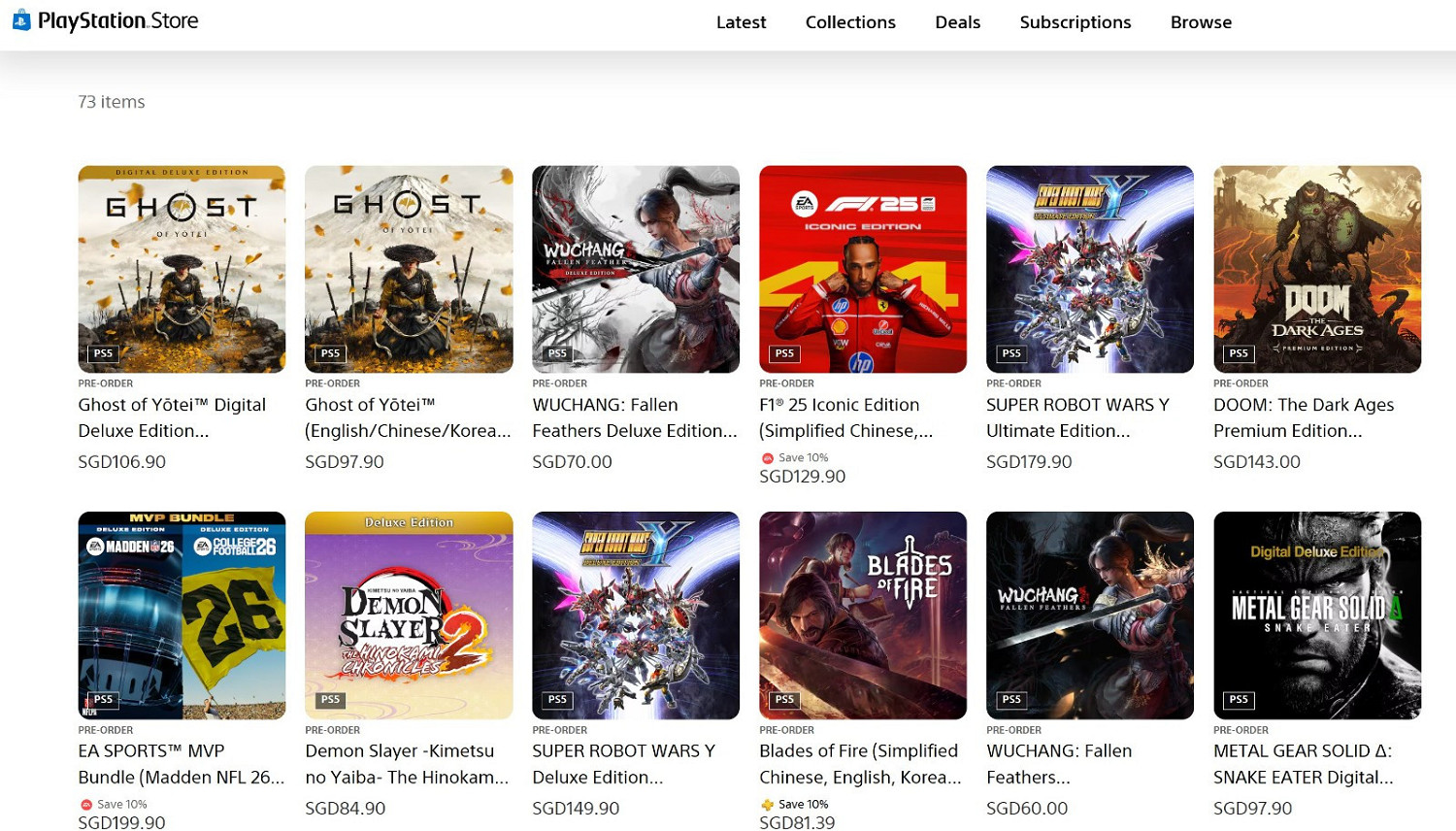1456x831 pixels.
Task: Click PS5 badge on DOOM The Dark Ages cover
Action: click(1238, 353)
